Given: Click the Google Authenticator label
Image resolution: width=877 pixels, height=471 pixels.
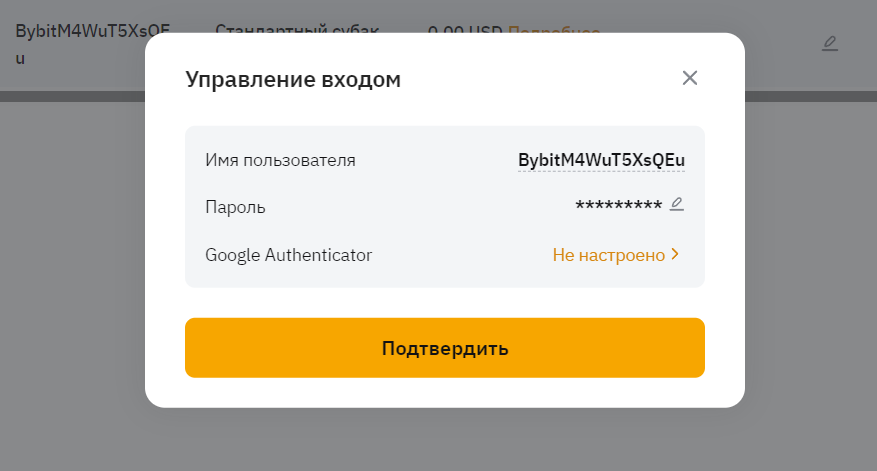Looking at the screenshot, I should (288, 255).
